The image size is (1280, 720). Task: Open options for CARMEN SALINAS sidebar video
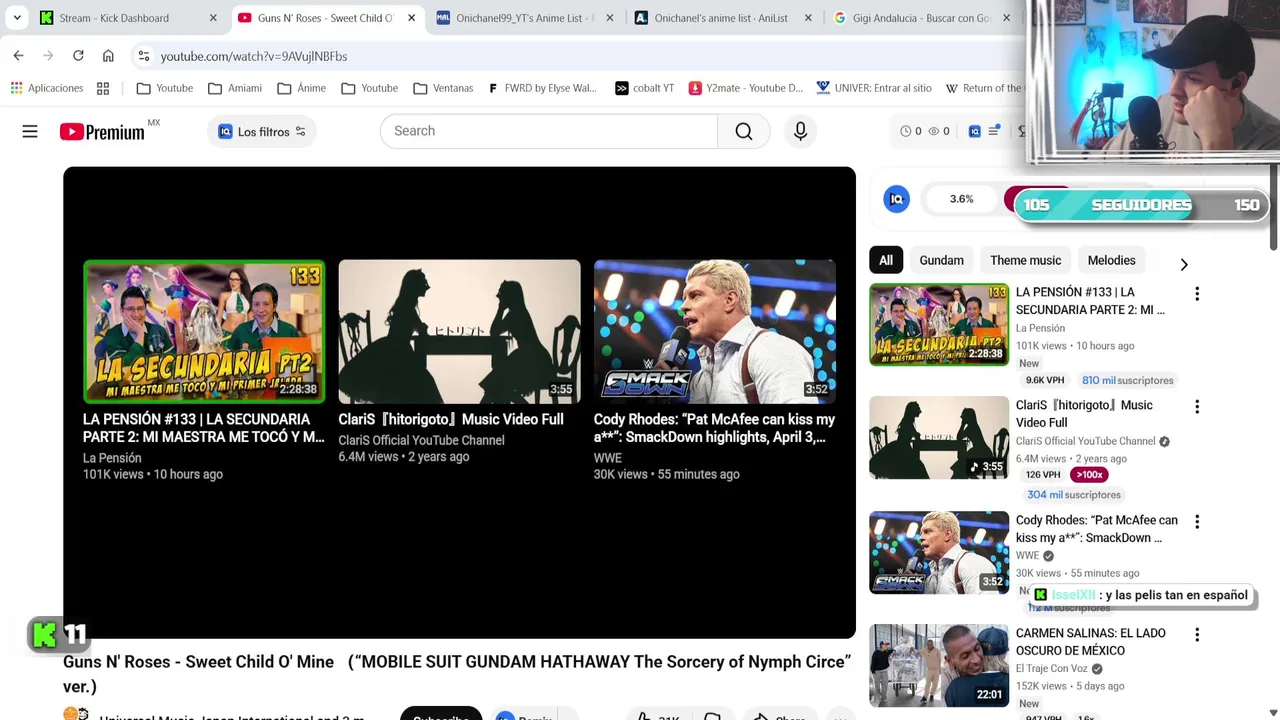1197,635
